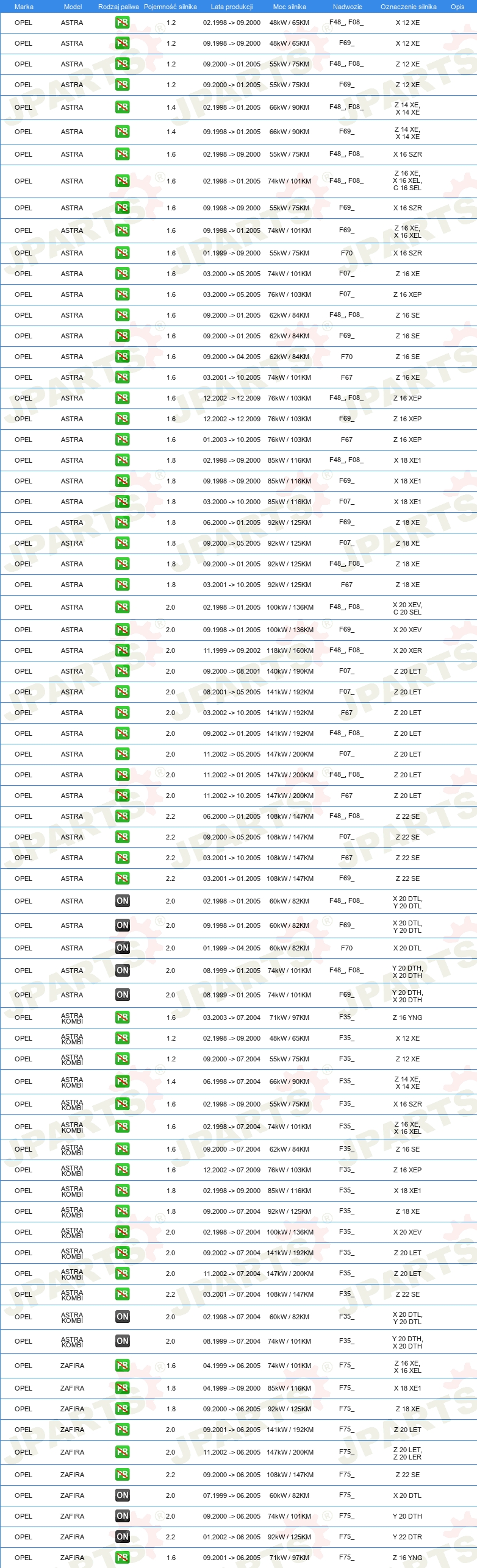Click petrol icon in Astra X 20 XER row
477x1568 pixels.
(122, 650)
